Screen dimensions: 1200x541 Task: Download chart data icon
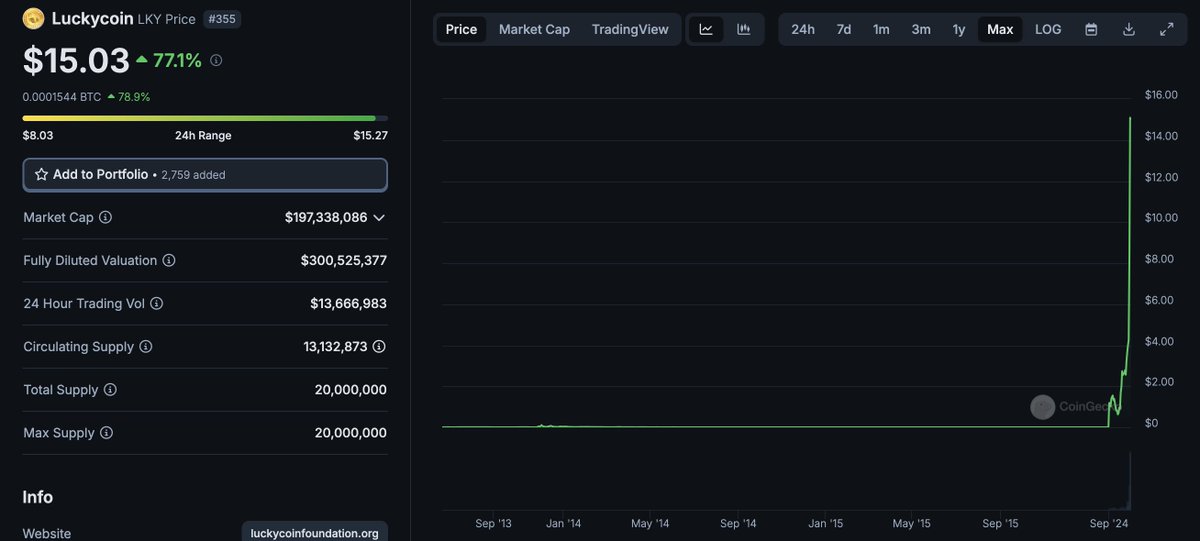(1129, 29)
